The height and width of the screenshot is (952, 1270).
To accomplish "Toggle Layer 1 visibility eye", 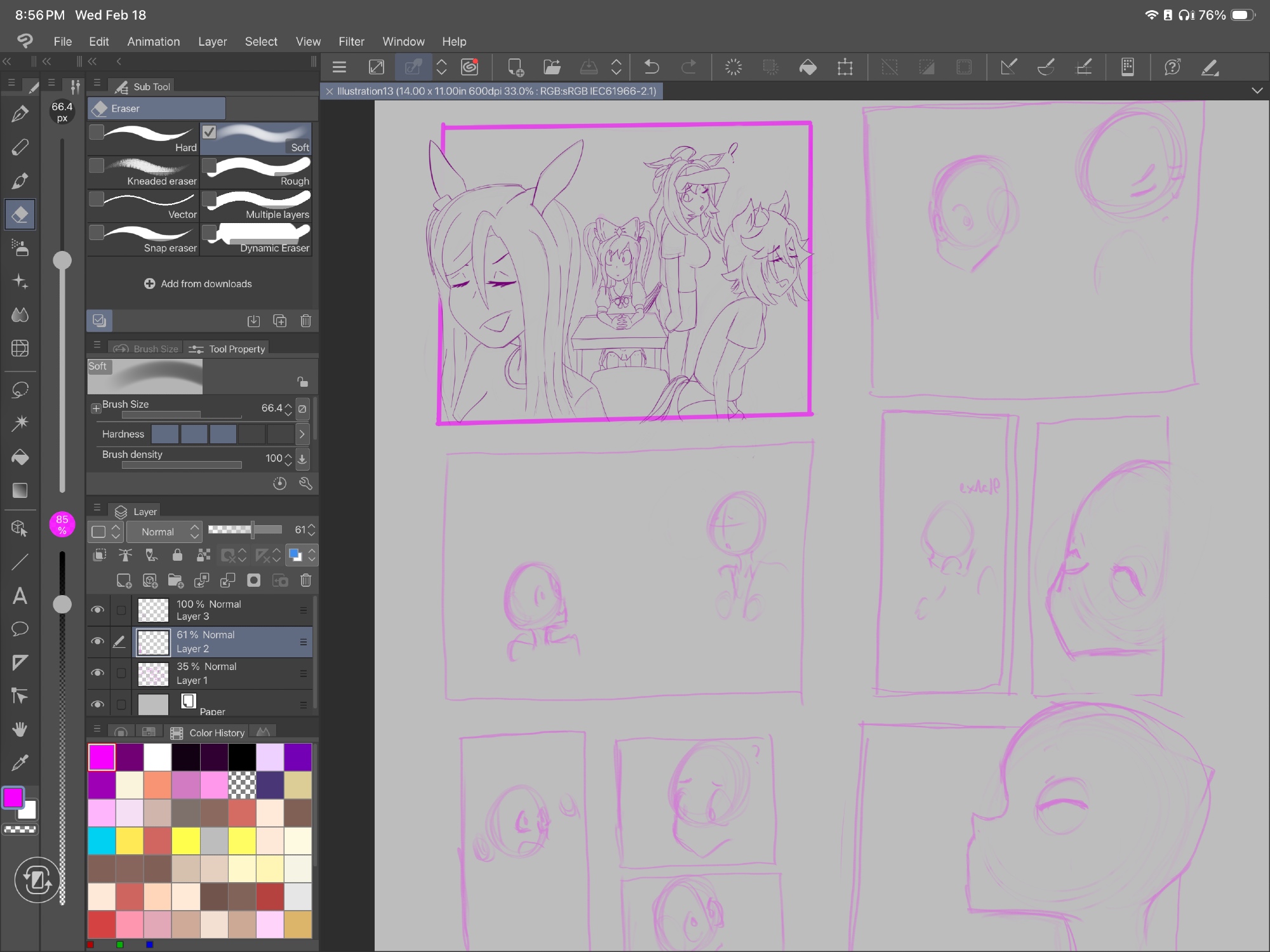I will (x=97, y=673).
